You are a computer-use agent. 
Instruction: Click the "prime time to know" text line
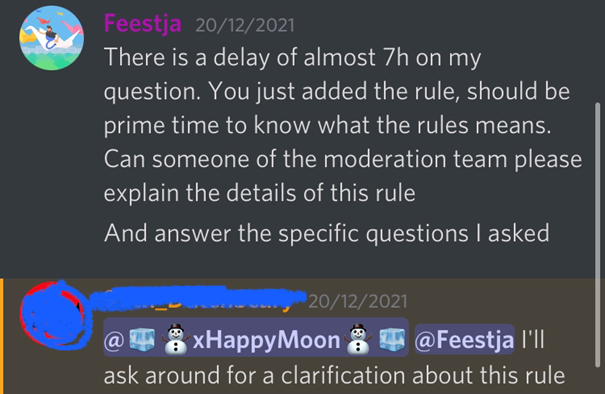[328, 125]
